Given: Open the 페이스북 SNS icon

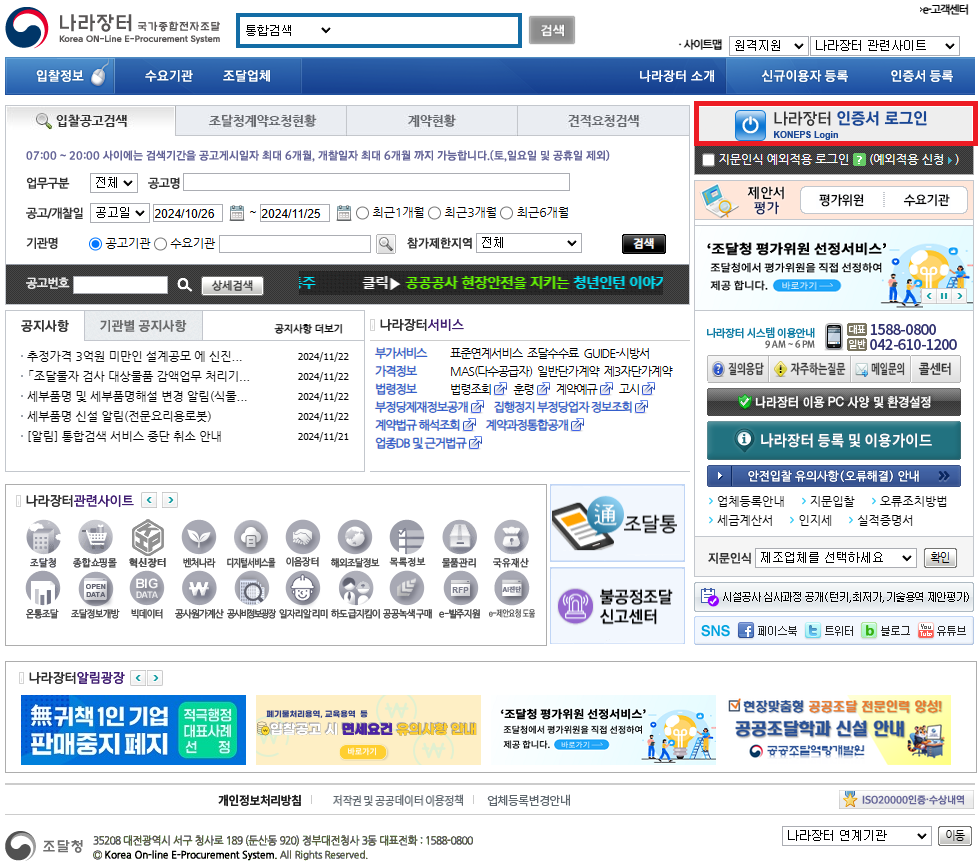Looking at the screenshot, I should (x=745, y=631).
